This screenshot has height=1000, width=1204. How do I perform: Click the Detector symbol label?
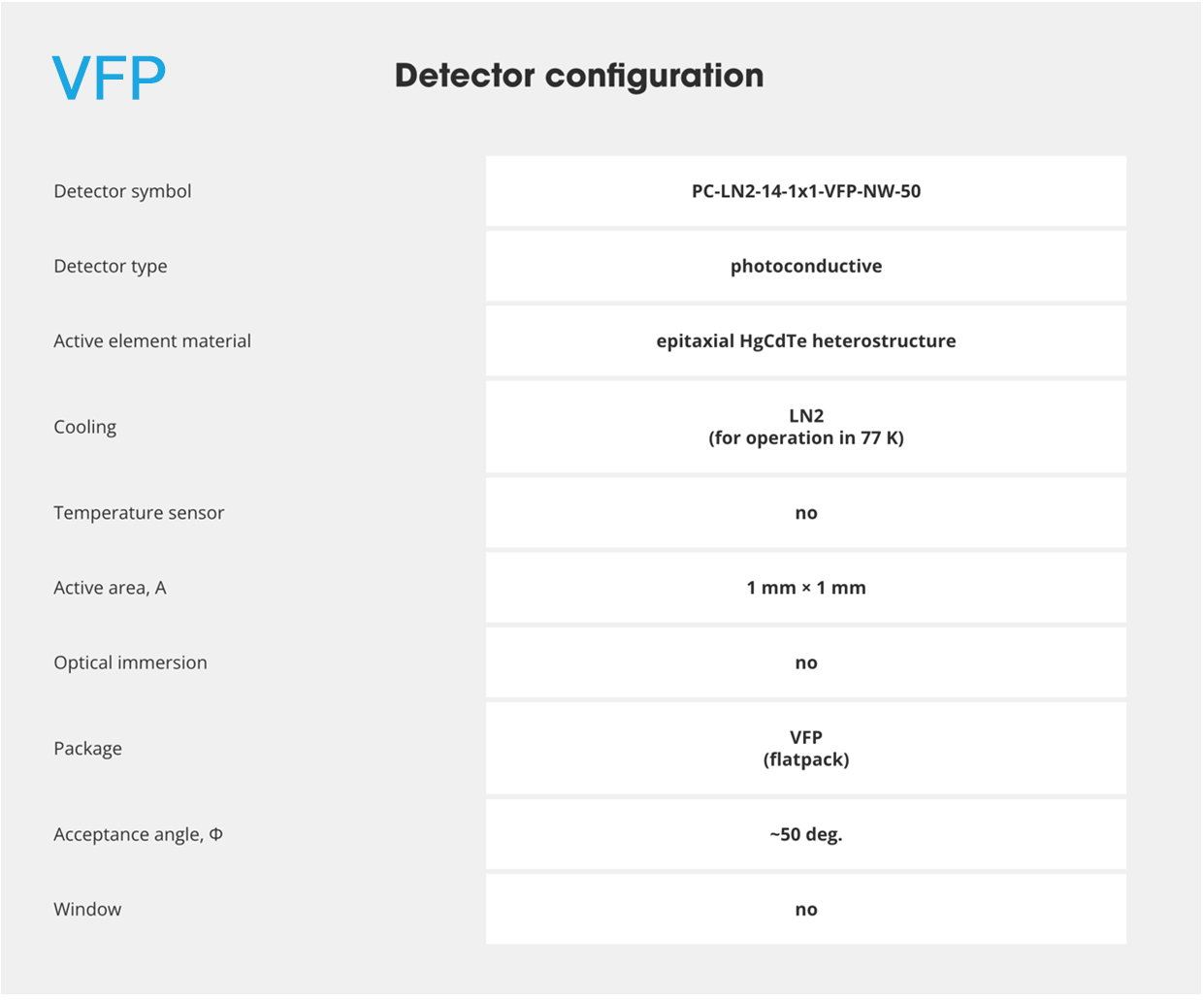pos(122,191)
